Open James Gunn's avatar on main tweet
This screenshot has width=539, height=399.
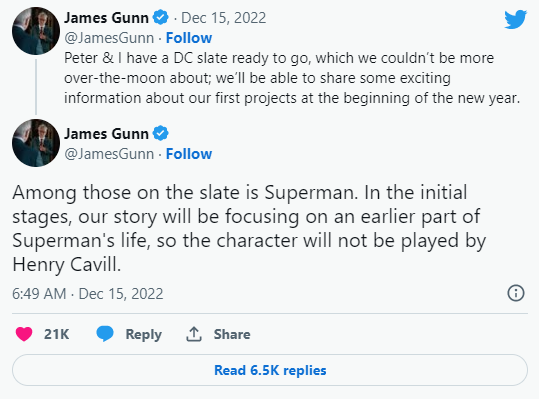pos(36,143)
